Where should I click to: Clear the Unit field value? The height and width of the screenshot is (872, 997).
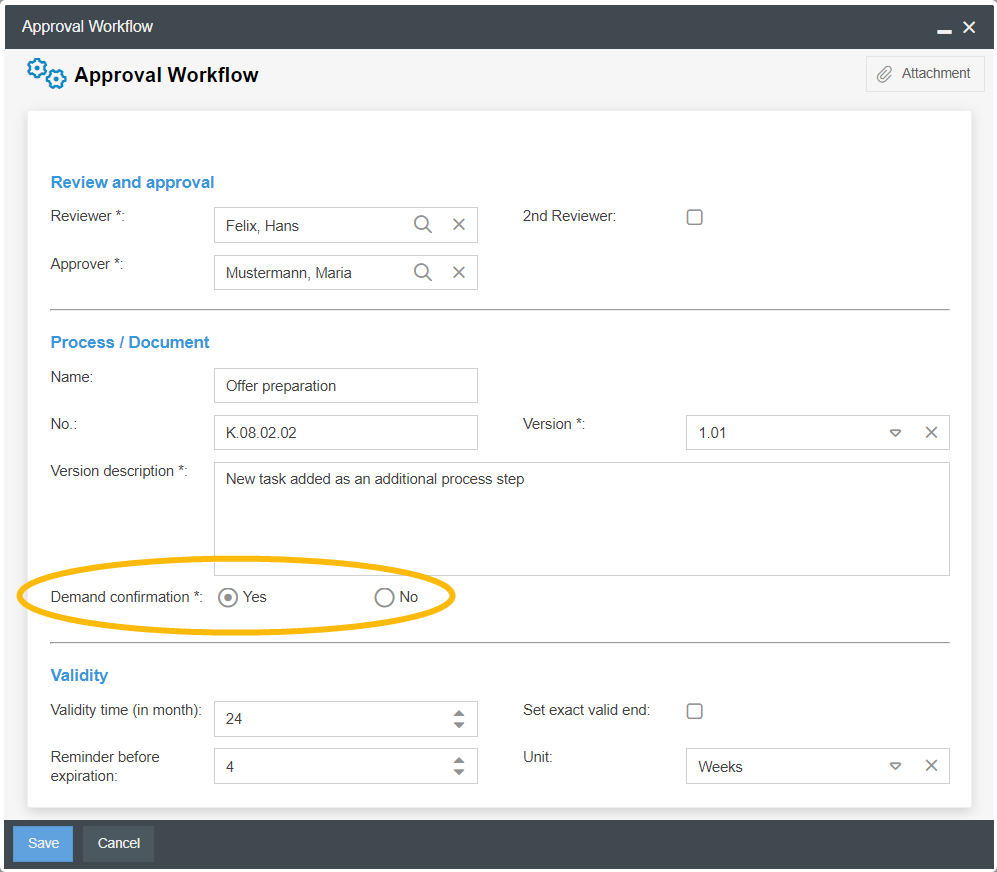931,766
